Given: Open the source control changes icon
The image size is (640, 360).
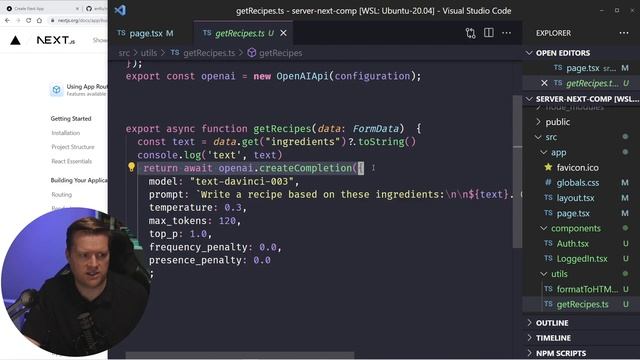Looking at the screenshot, I should point(470,33).
